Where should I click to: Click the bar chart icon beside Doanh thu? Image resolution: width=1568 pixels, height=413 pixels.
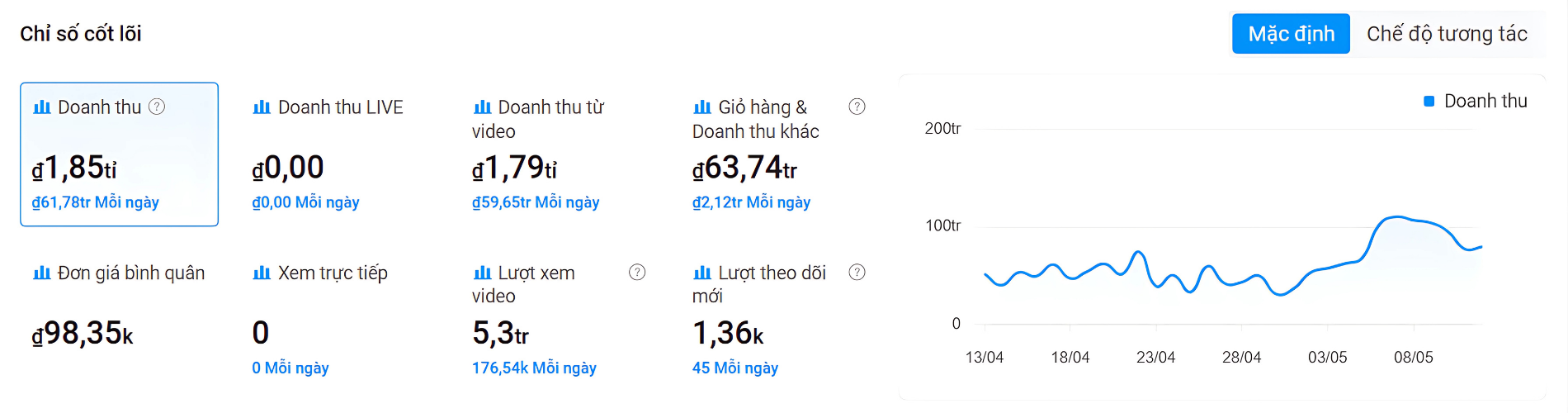(x=41, y=107)
